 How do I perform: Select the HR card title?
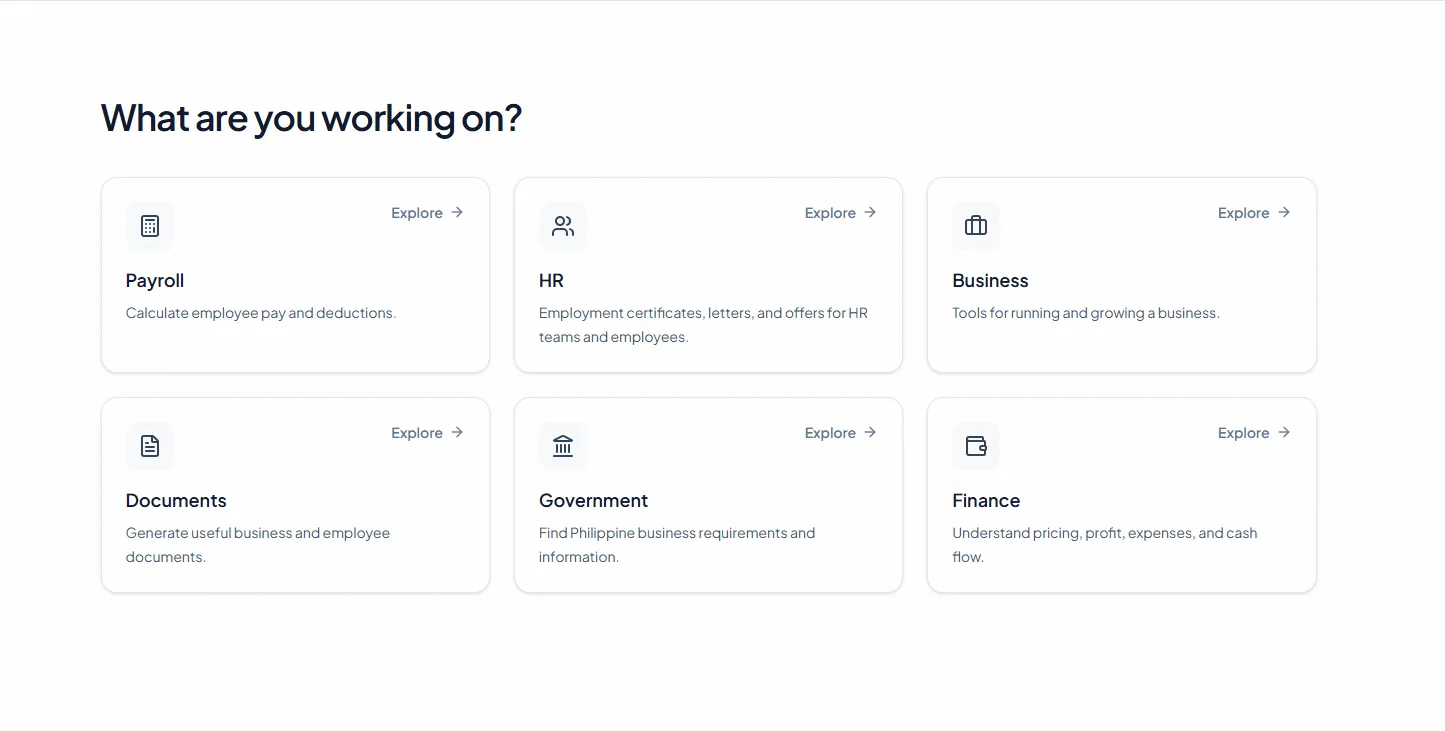[551, 281]
